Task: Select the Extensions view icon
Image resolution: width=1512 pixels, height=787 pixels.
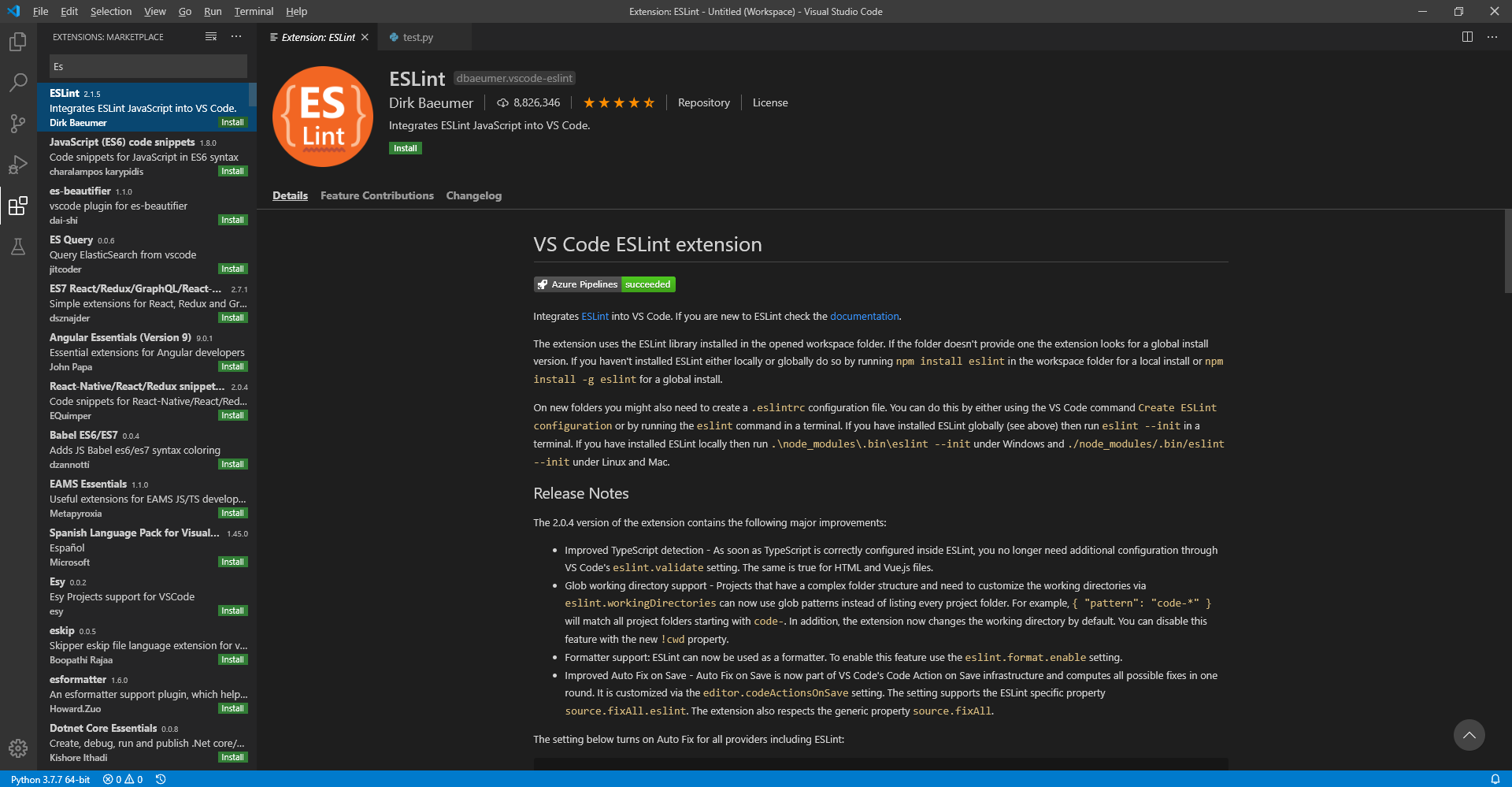Action: [x=18, y=206]
